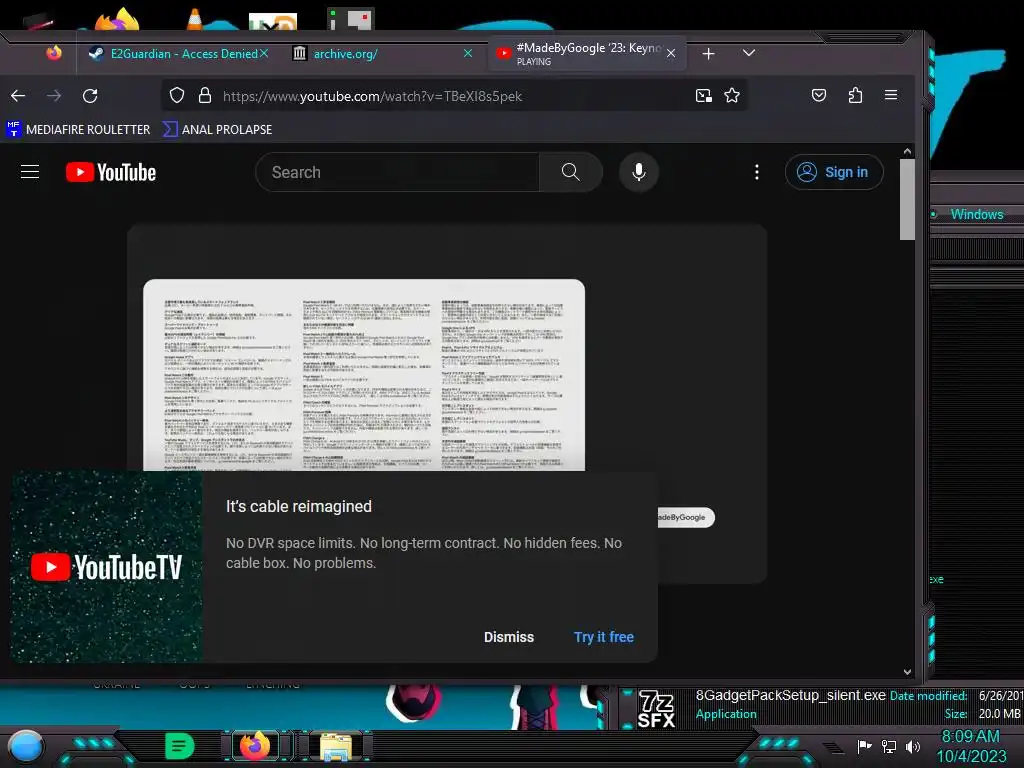Open a new browser tab

(x=709, y=54)
